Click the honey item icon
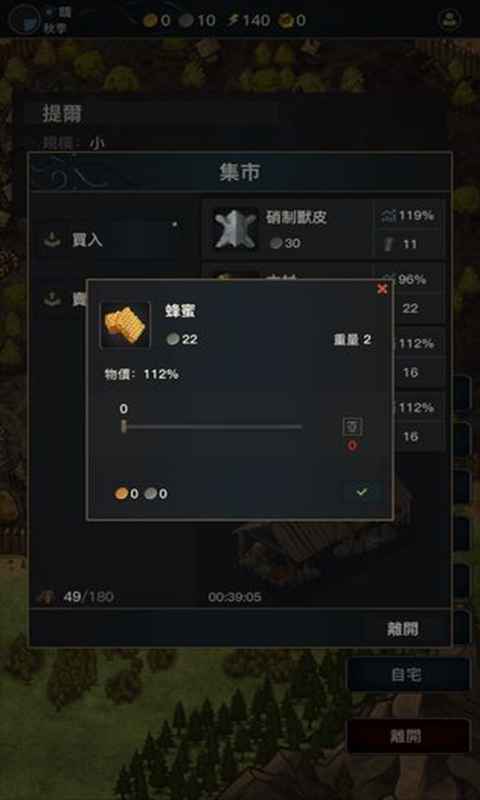Viewport: 480px width, 800px height. (x=125, y=325)
